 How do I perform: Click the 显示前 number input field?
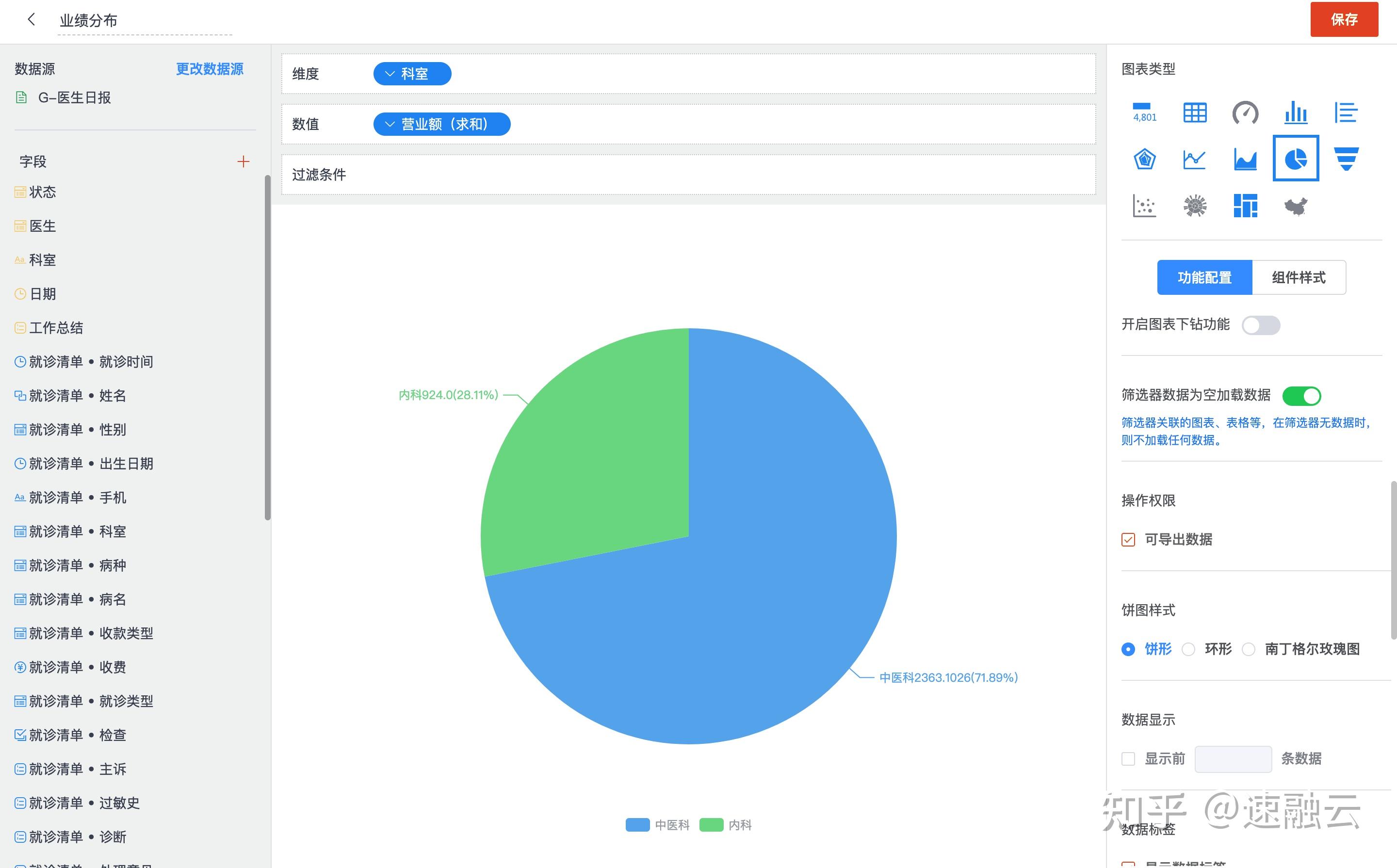[x=1234, y=759]
